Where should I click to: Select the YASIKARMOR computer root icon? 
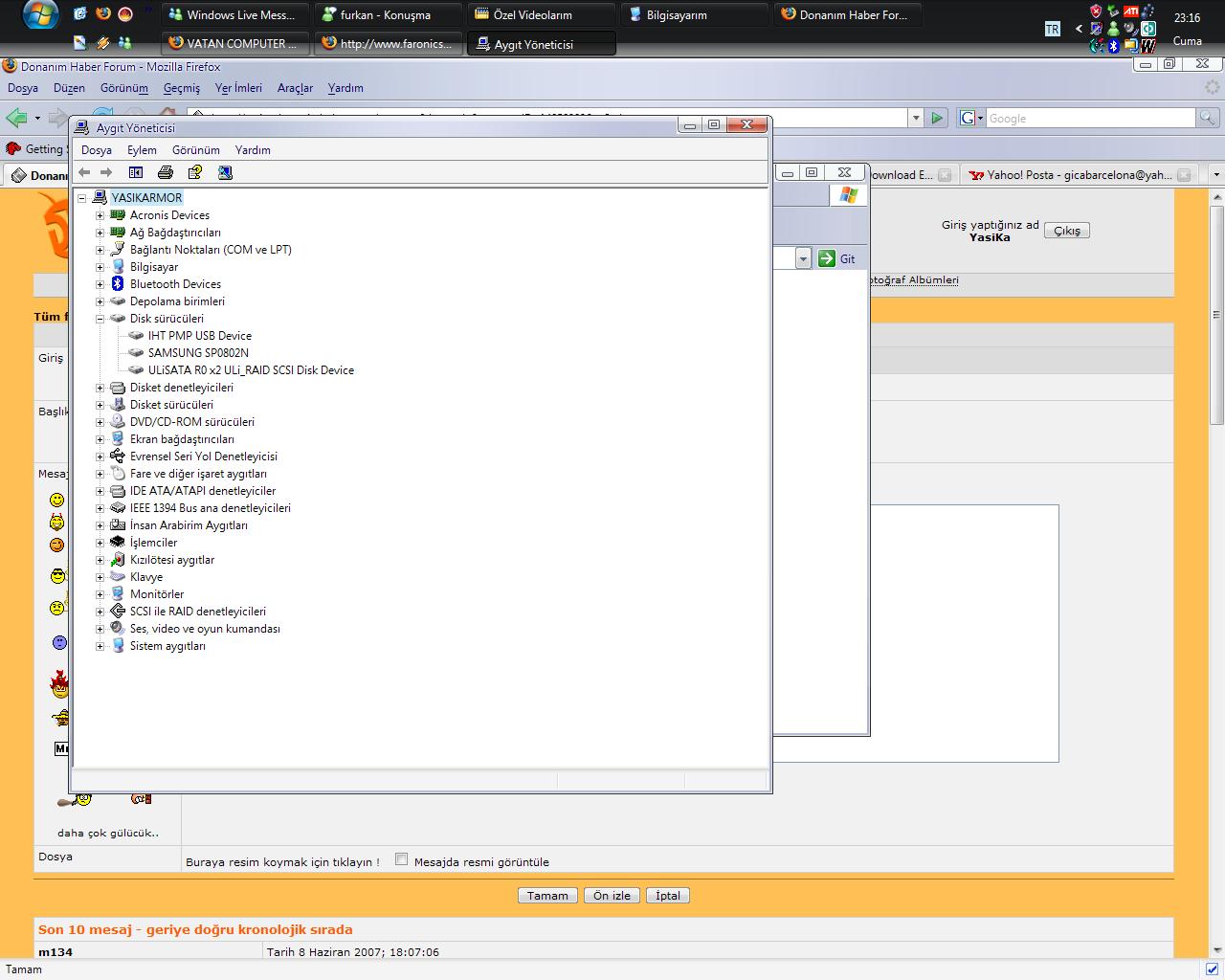tap(99, 198)
